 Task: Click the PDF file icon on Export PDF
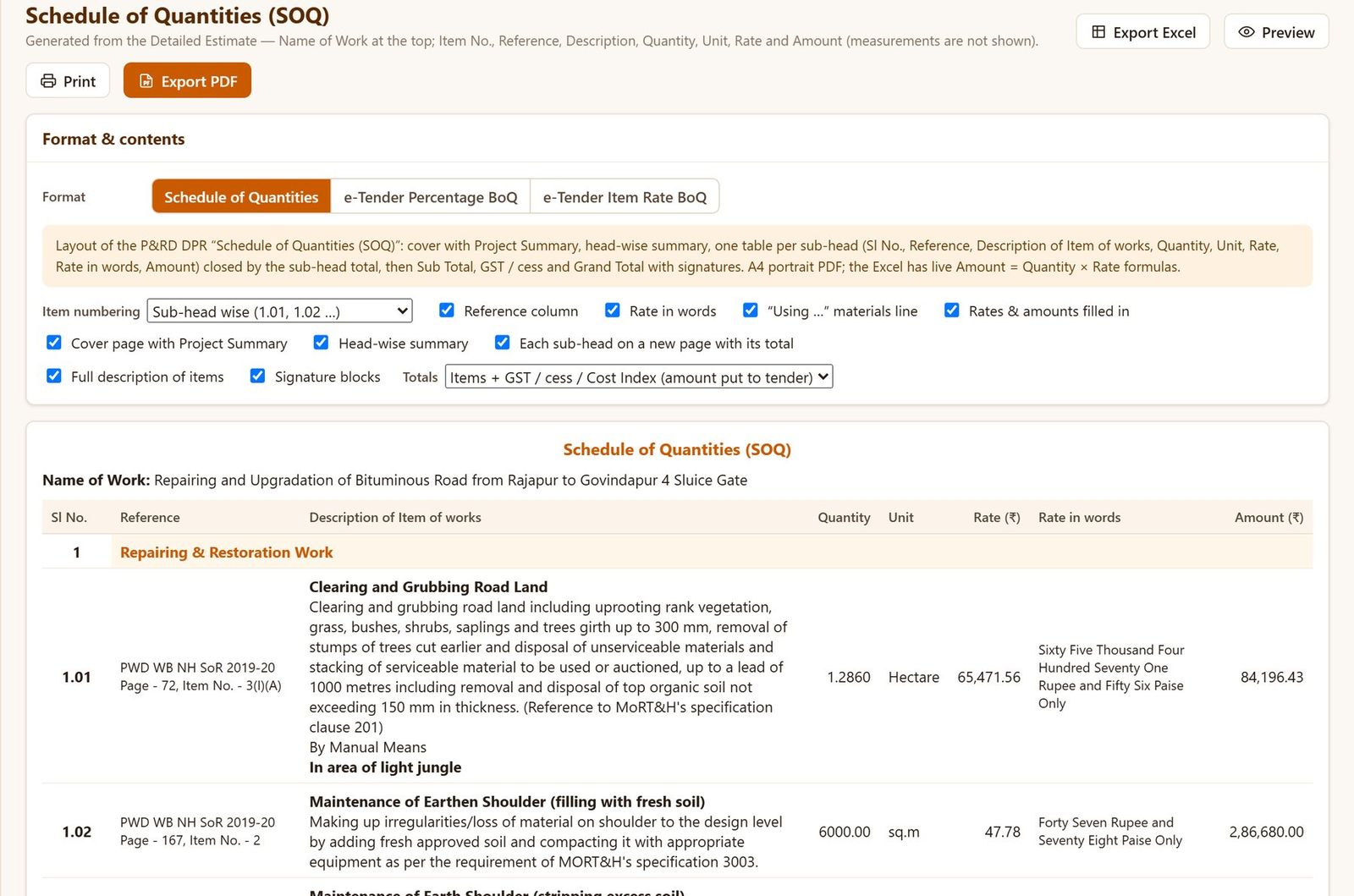tap(146, 81)
